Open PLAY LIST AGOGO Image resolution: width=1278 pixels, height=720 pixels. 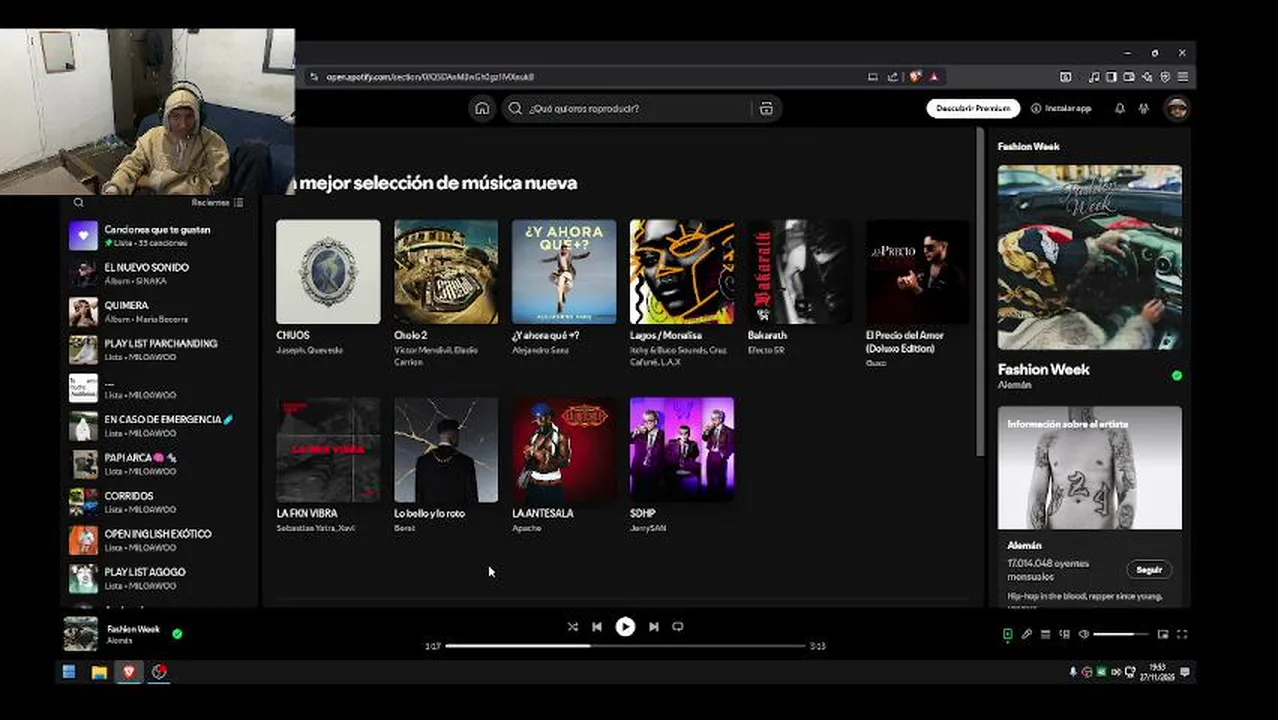pyautogui.click(x=160, y=578)
